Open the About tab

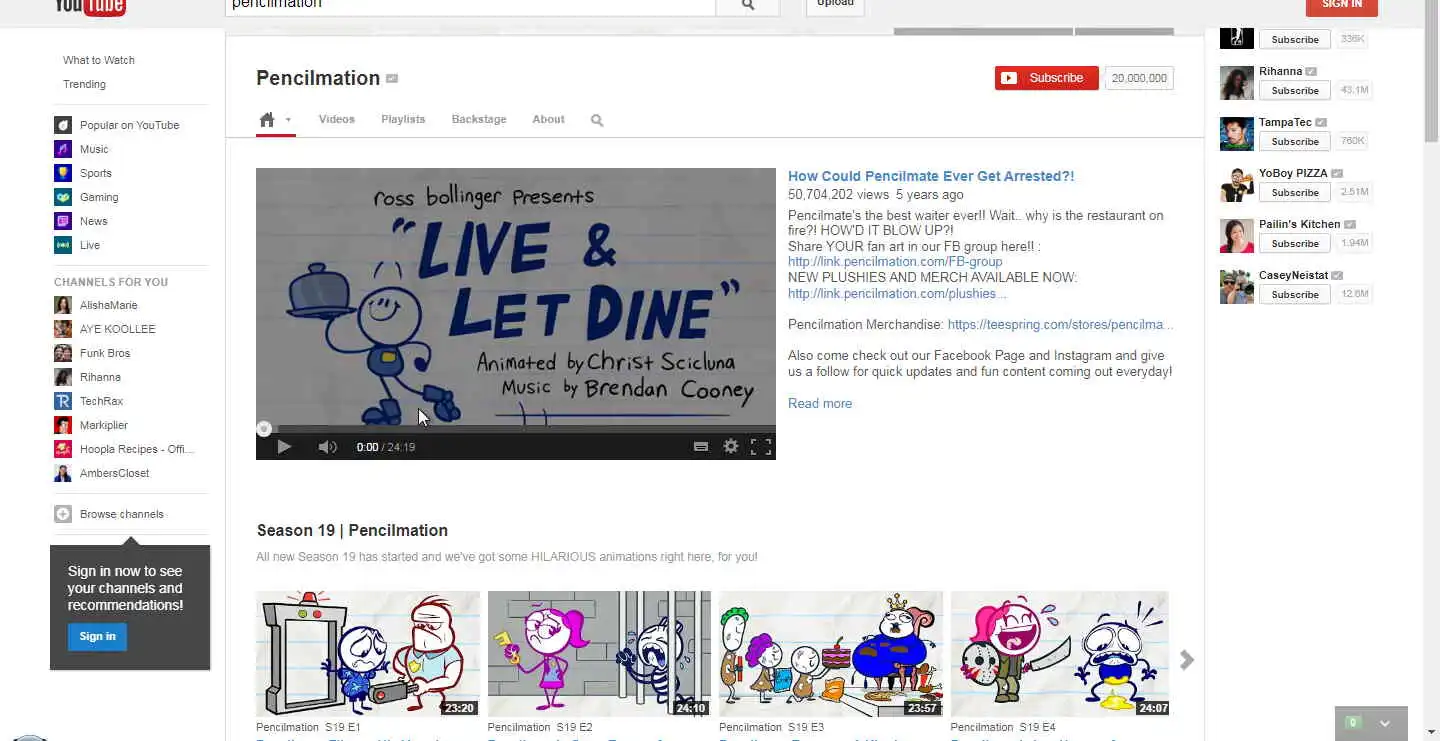point(548,119)
